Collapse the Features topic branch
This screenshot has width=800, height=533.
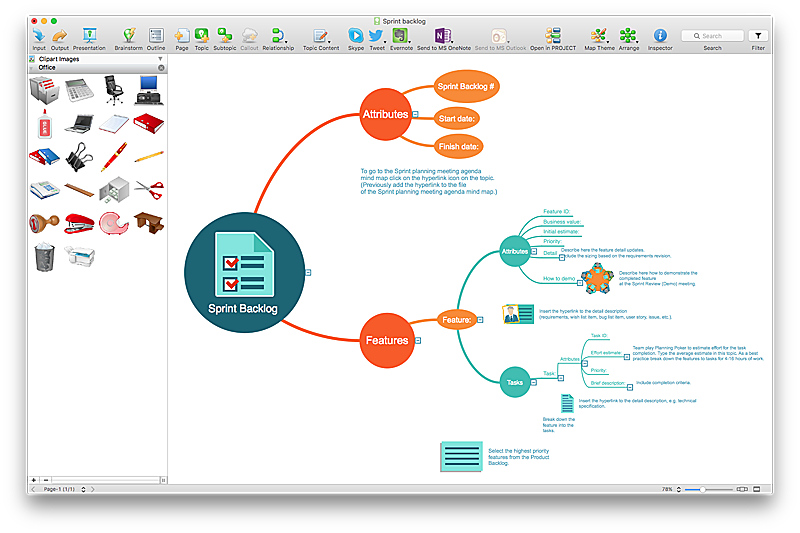click(x=417, y=340)
